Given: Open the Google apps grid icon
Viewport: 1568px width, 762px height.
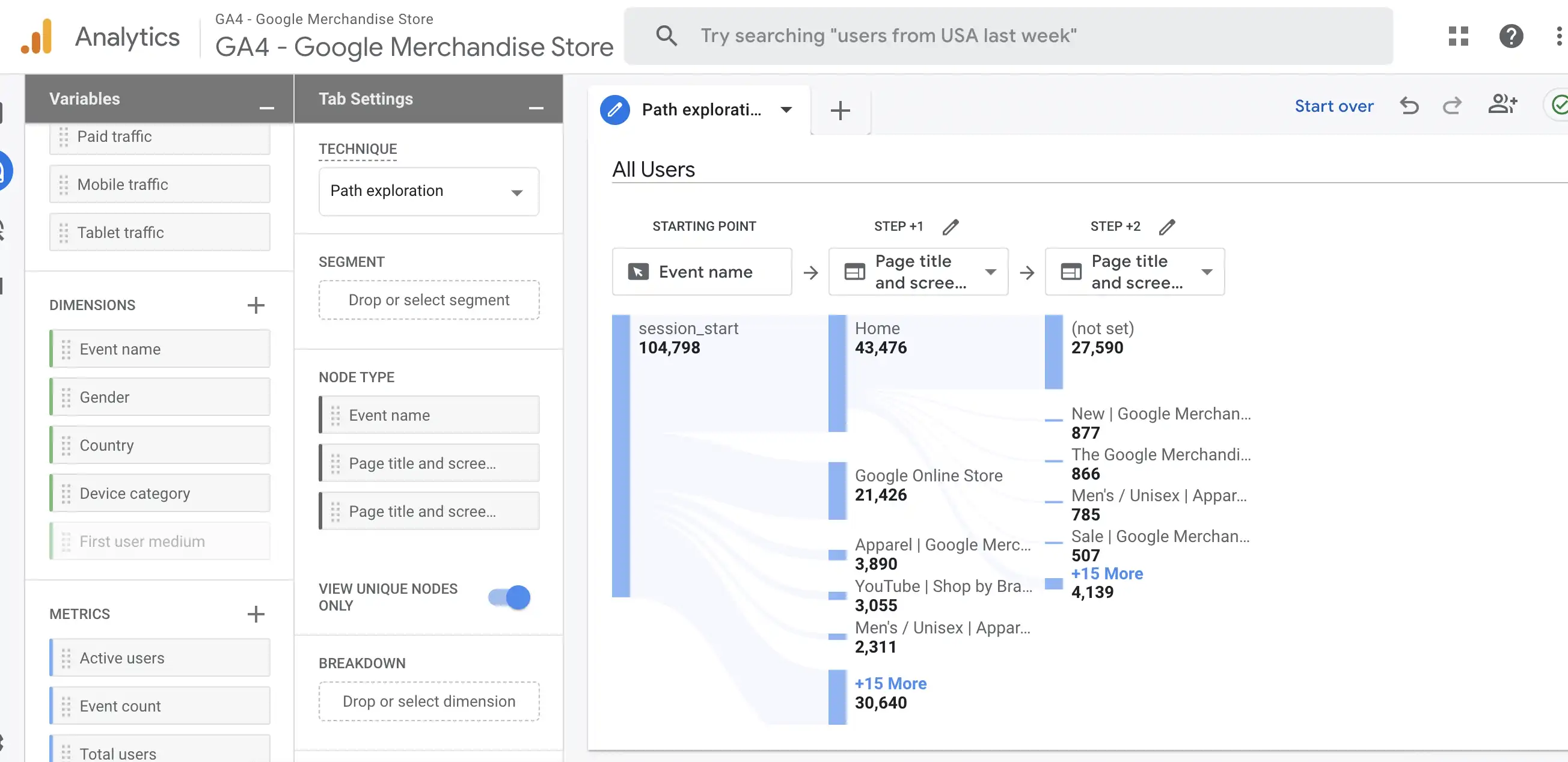Looking at the screenshot, I should (1458, 36).
